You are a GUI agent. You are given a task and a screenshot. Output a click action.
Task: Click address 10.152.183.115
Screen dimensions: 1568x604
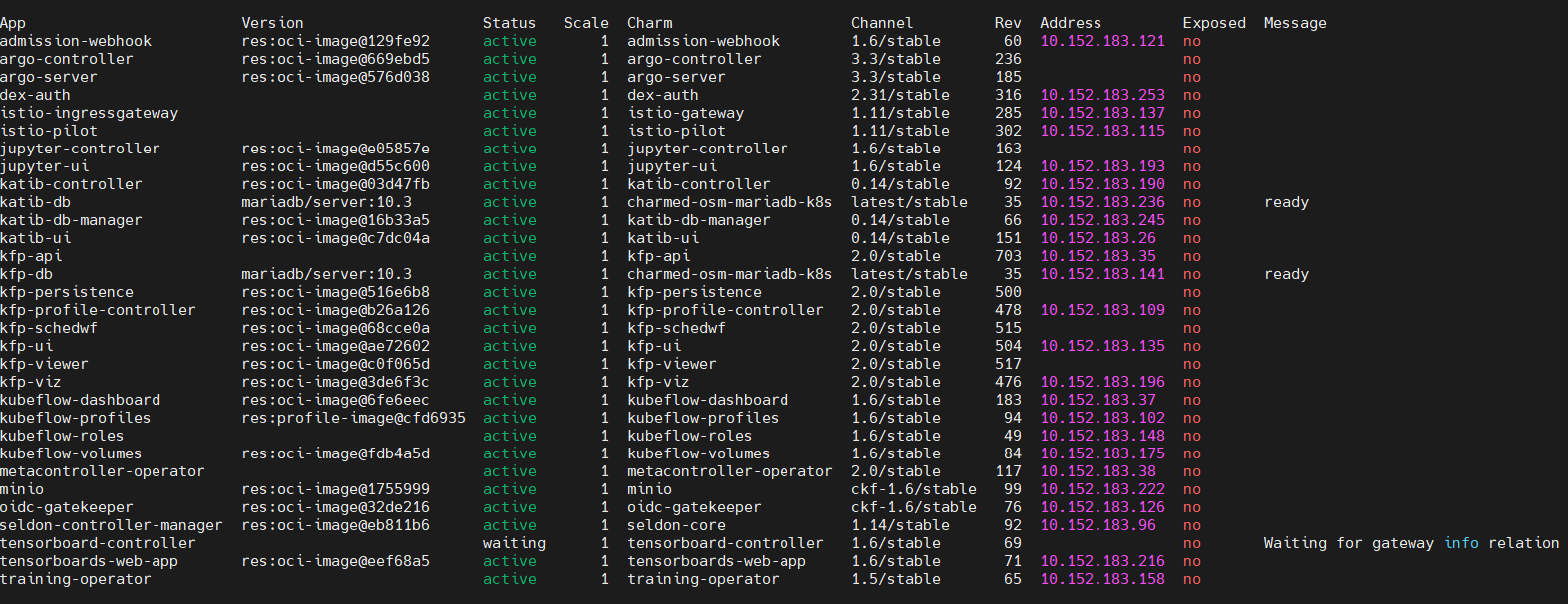1102,131
